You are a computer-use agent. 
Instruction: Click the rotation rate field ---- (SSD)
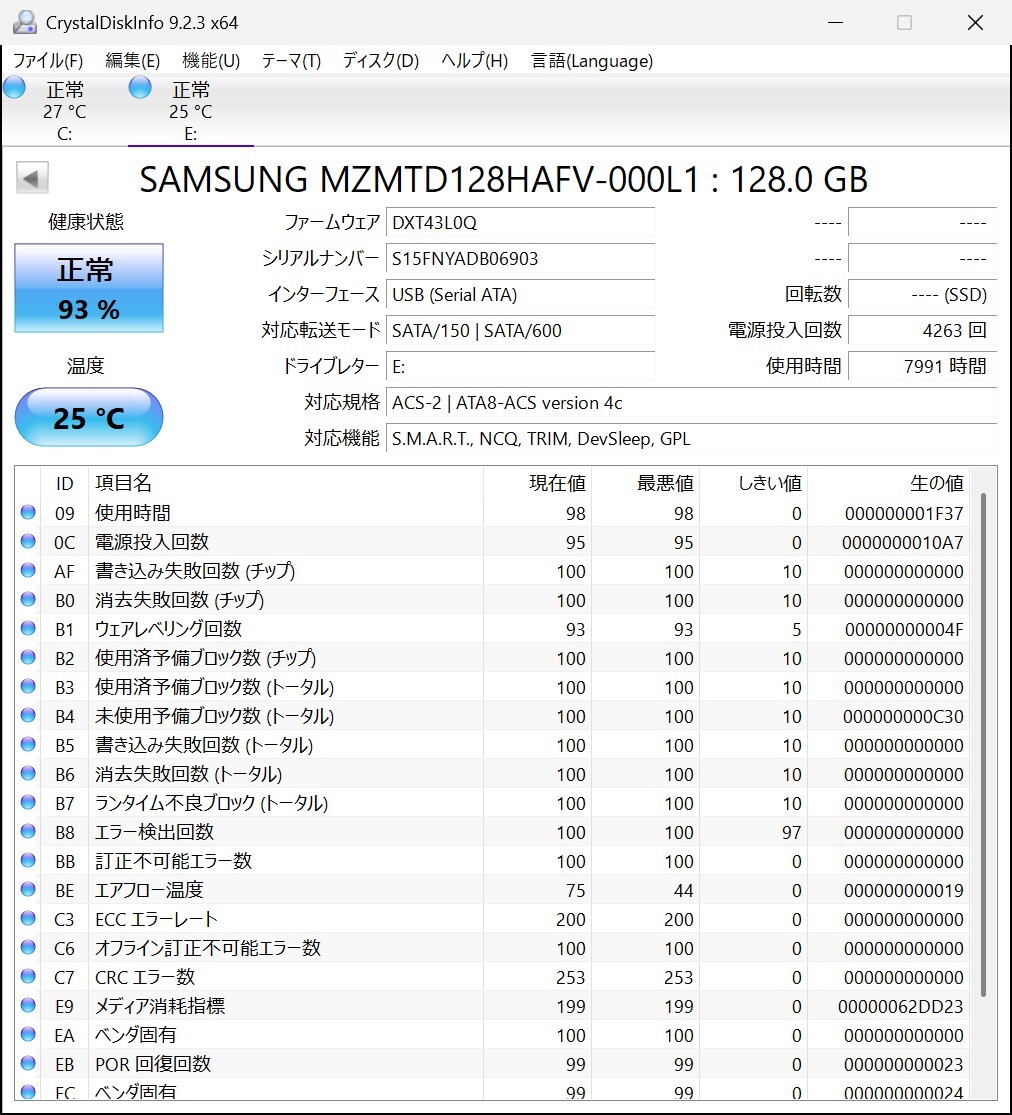922,294
